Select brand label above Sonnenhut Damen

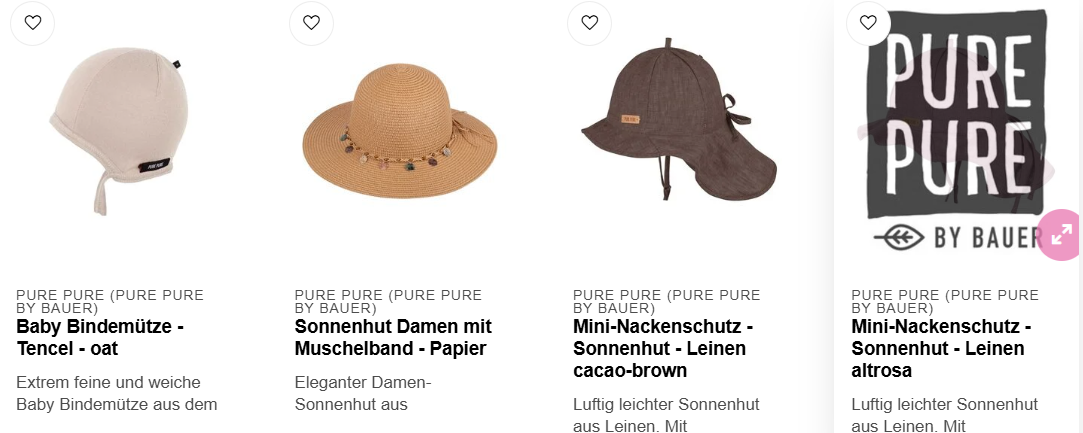pos(388,302)
